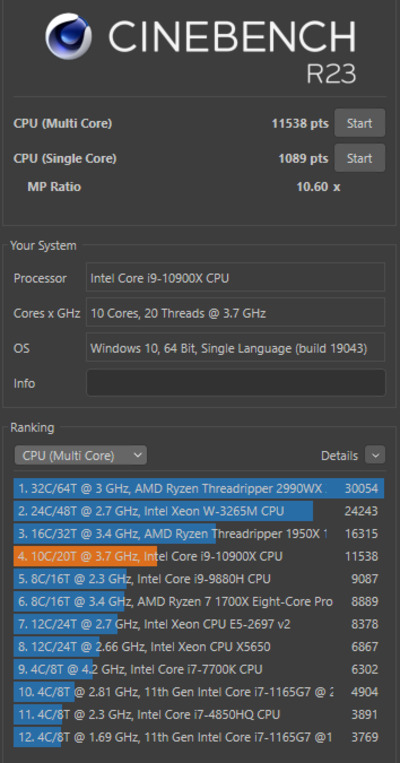Start the CPU Single Core benchmark
This screenshot has width=400, height=763.
point(360,158)
